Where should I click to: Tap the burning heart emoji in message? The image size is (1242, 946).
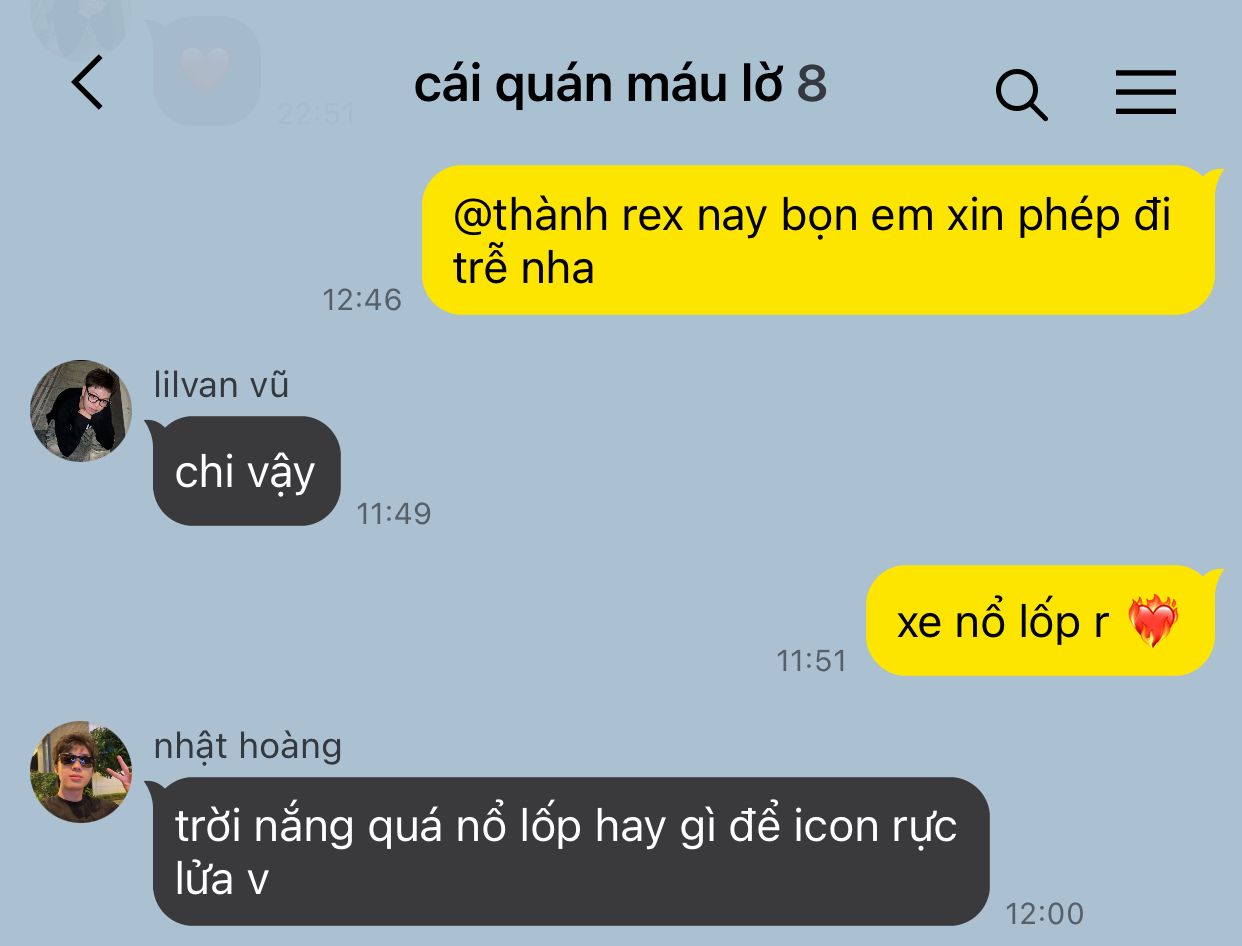point(1153,621)
